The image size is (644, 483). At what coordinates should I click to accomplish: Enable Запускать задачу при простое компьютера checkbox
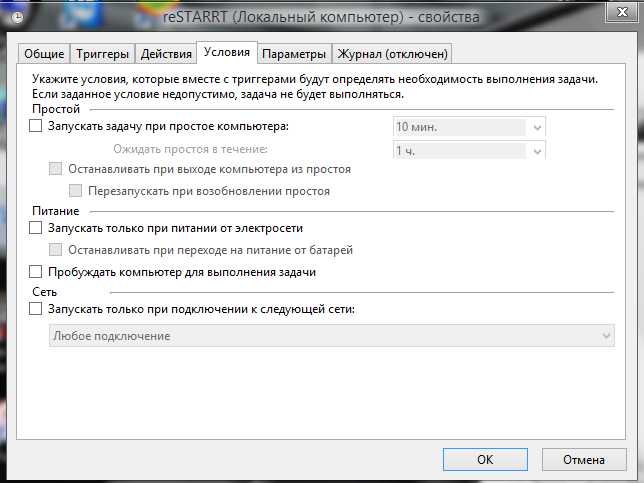pyautogui.click(x=37, y=127)
